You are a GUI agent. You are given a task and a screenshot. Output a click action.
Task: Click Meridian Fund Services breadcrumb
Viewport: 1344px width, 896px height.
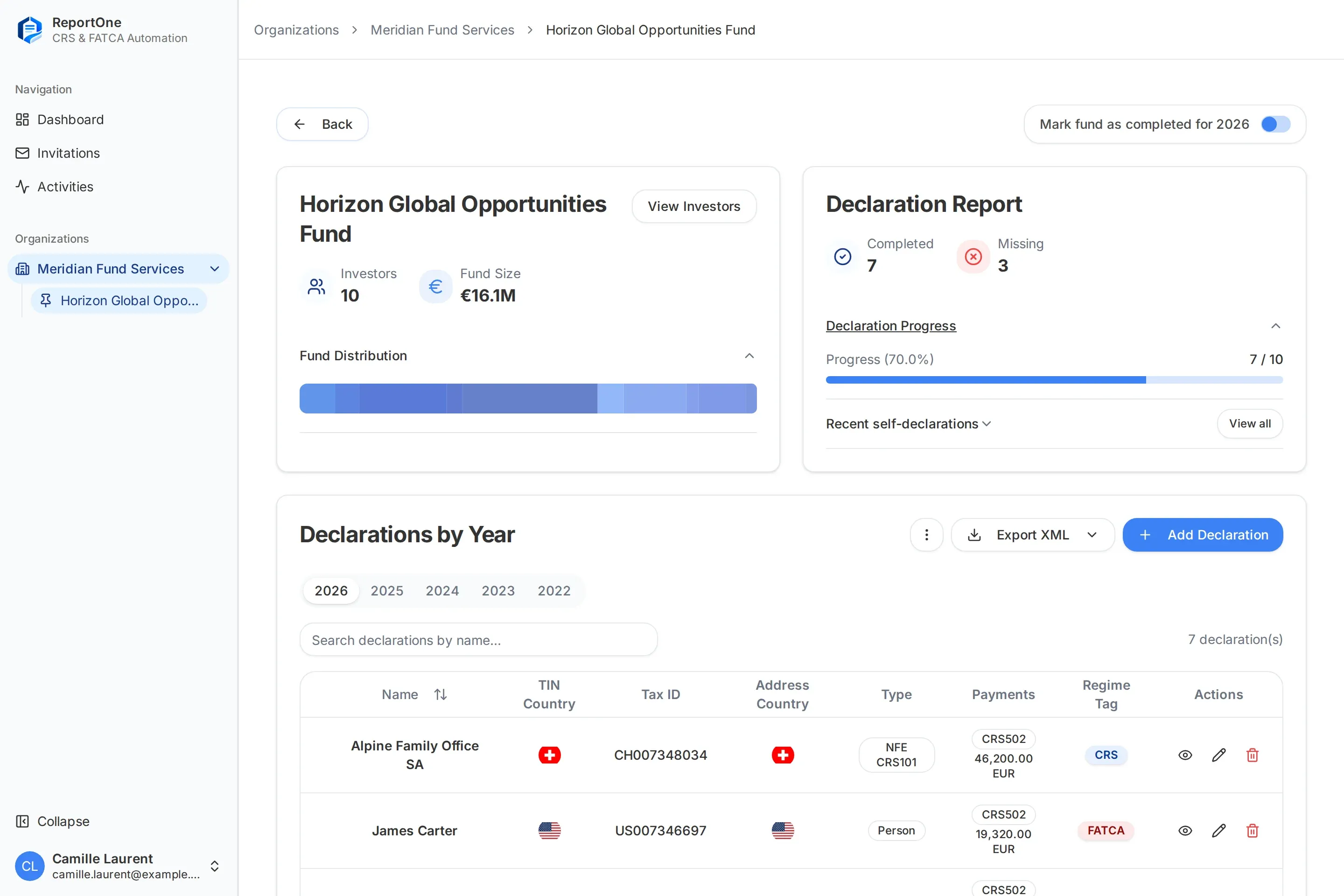(442, 30)
